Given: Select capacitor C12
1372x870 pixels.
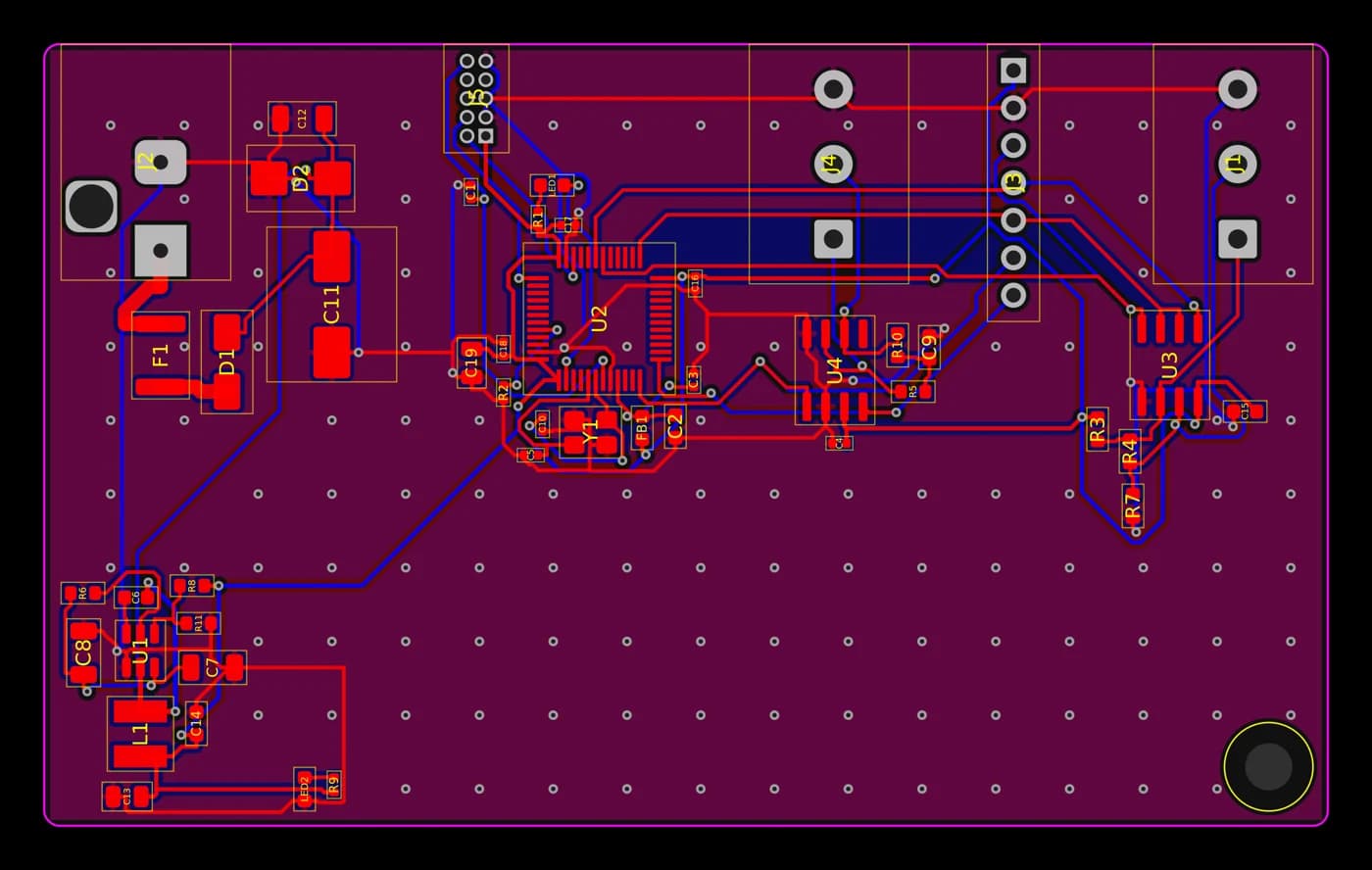Looking at the screenshot, I should 302,119.
